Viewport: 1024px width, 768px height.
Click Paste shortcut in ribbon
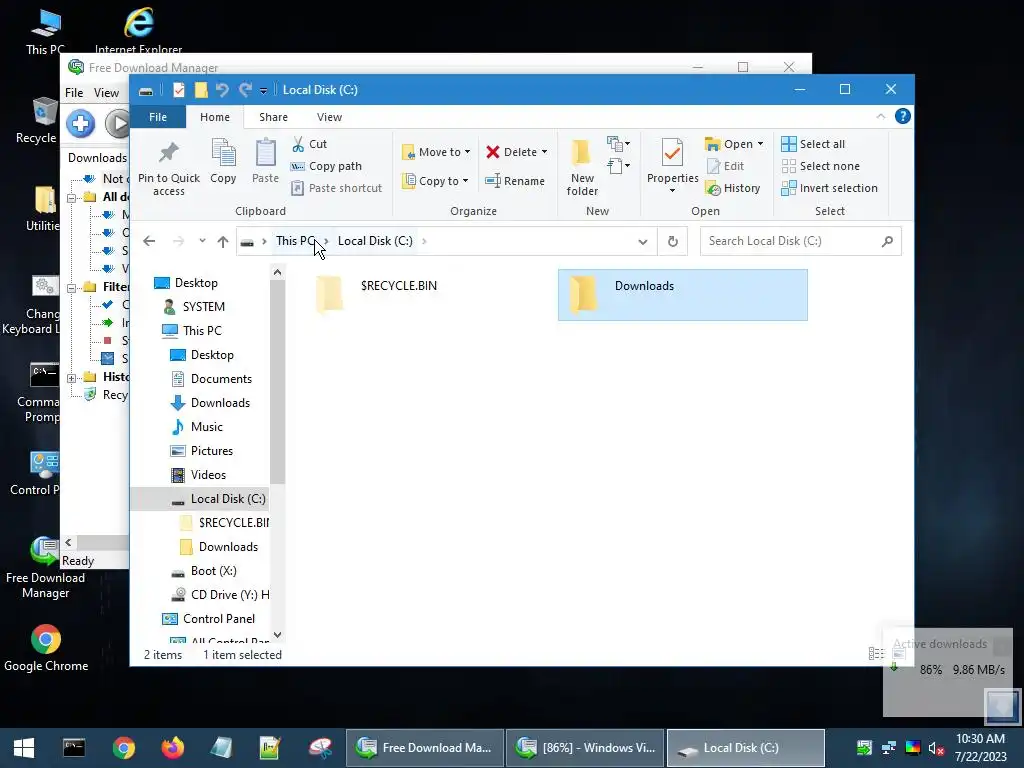click(336, 188)
